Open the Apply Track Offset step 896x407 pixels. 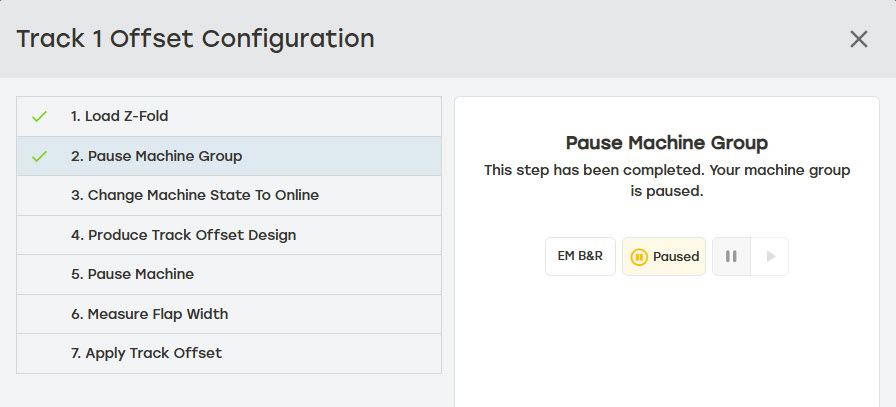146,353
